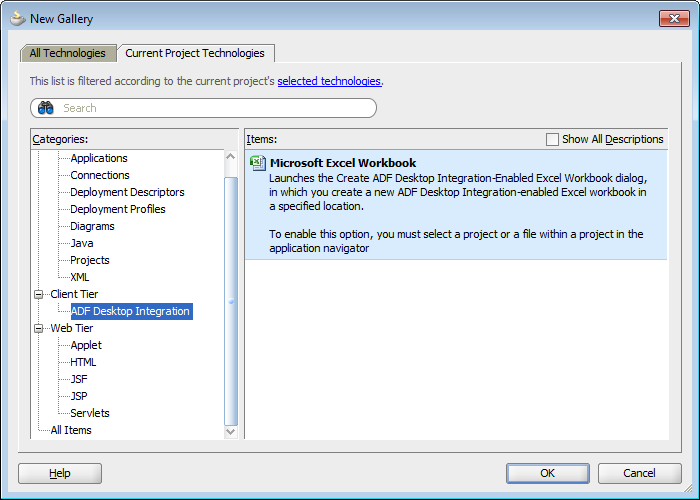Click the categories vertical scrollbar thumb
Screen dimensions: 700x500
[x=231, y=301]
